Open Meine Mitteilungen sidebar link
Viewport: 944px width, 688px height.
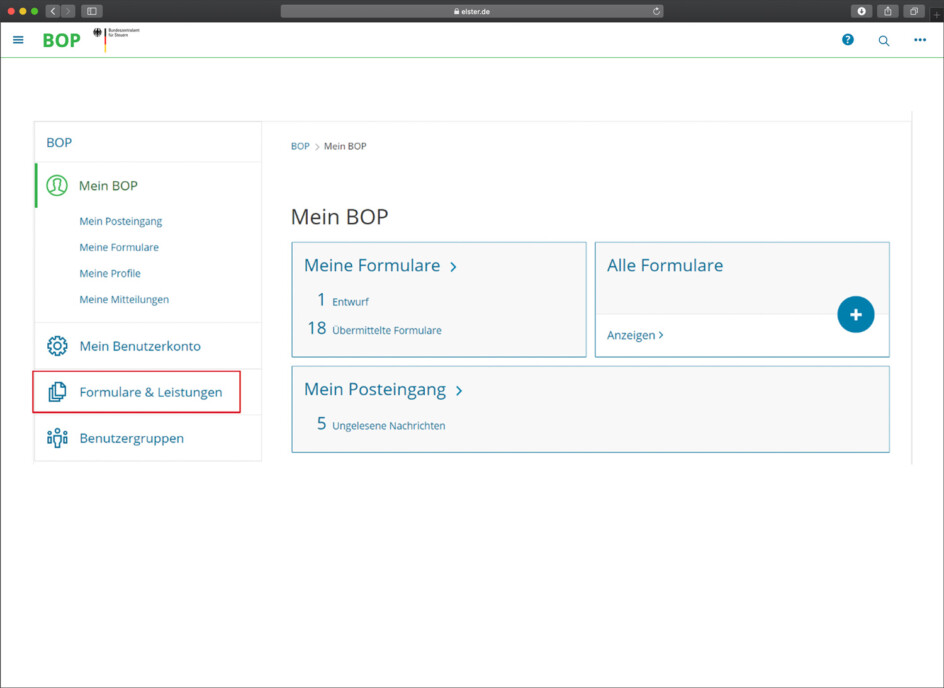tap(124, 299)
